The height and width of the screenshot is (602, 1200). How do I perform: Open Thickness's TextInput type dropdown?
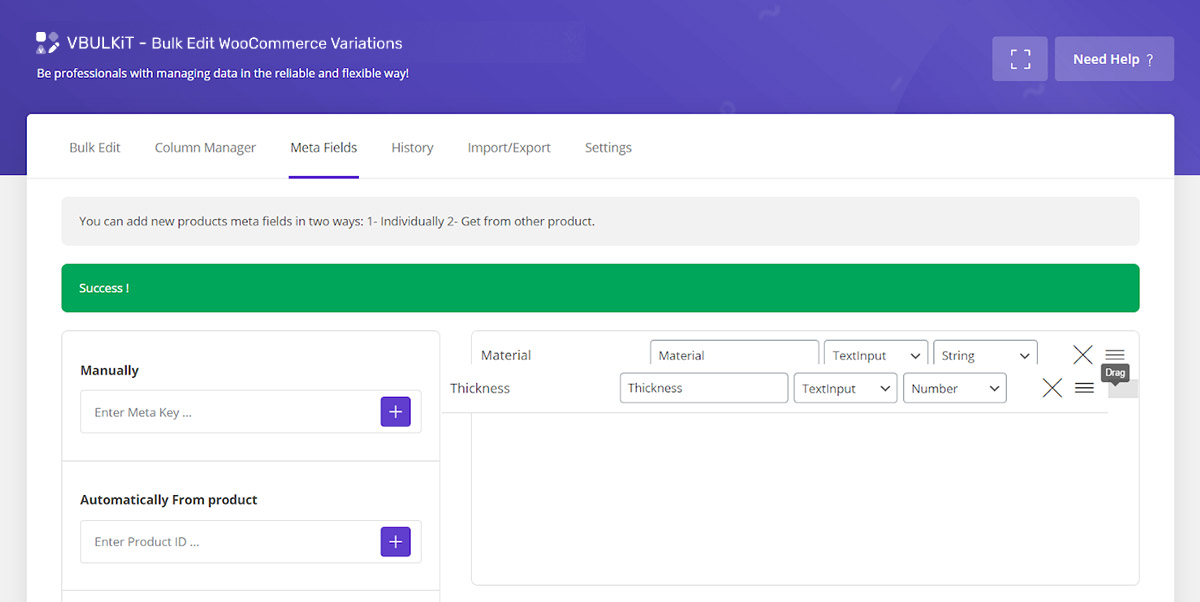pyautogui.click(x=844, y=388)
